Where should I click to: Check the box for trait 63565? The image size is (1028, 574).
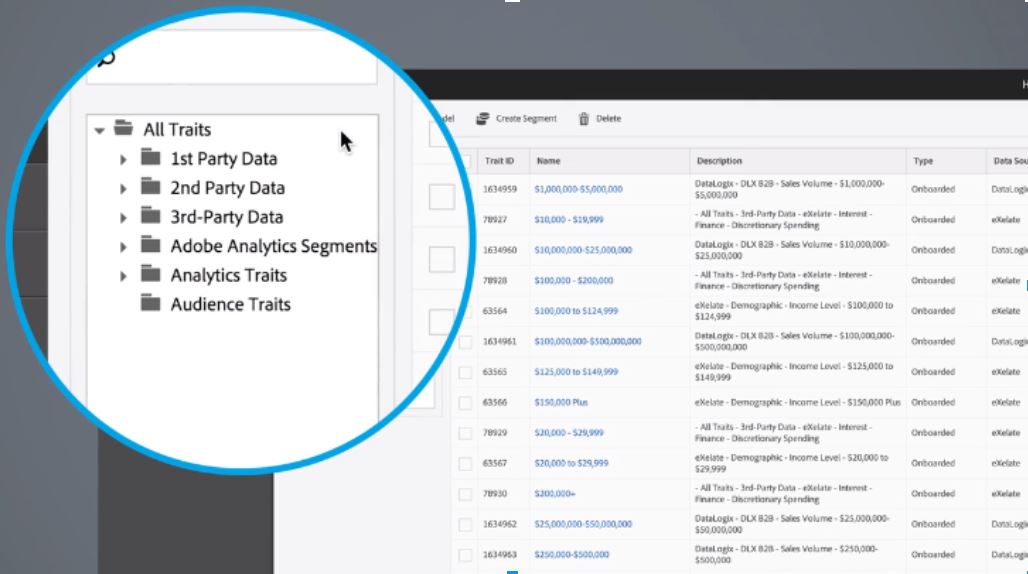point(465,372)
